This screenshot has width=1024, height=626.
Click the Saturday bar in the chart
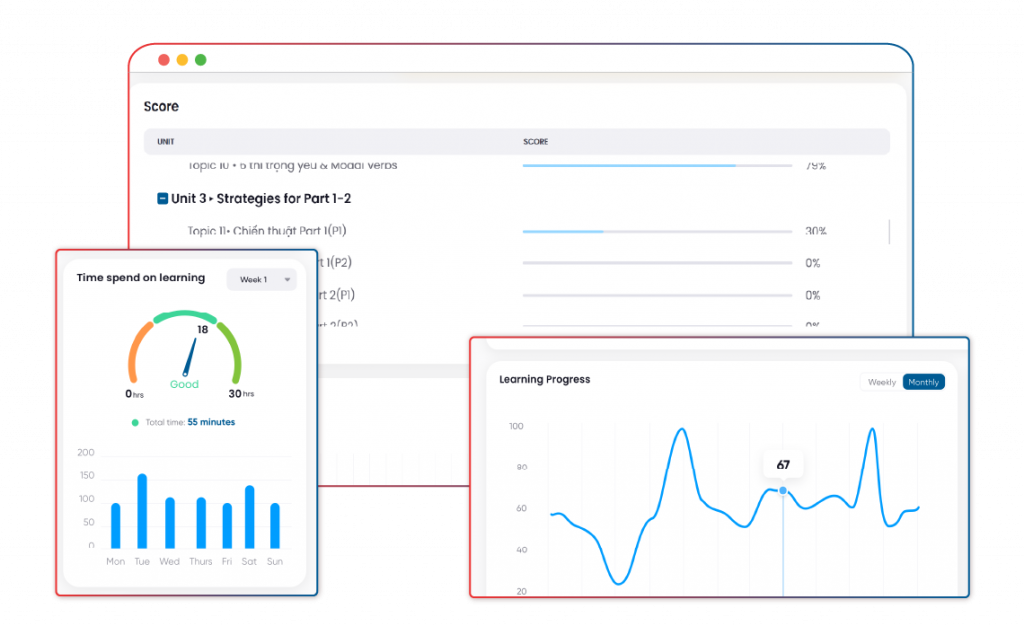click(x=249, y=517)
